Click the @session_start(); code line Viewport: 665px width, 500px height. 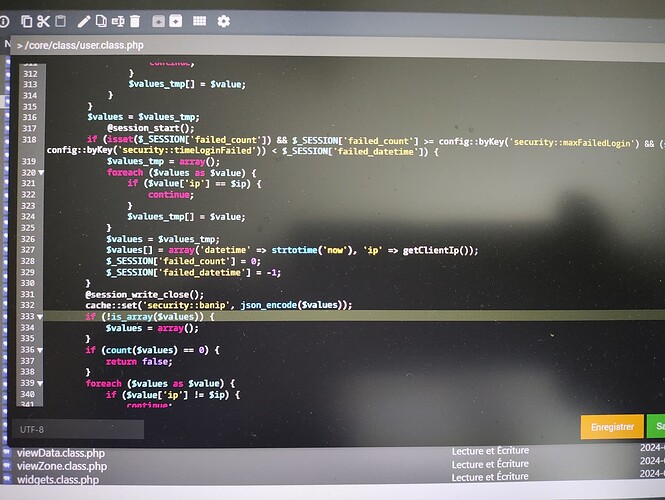pos(151,128)
